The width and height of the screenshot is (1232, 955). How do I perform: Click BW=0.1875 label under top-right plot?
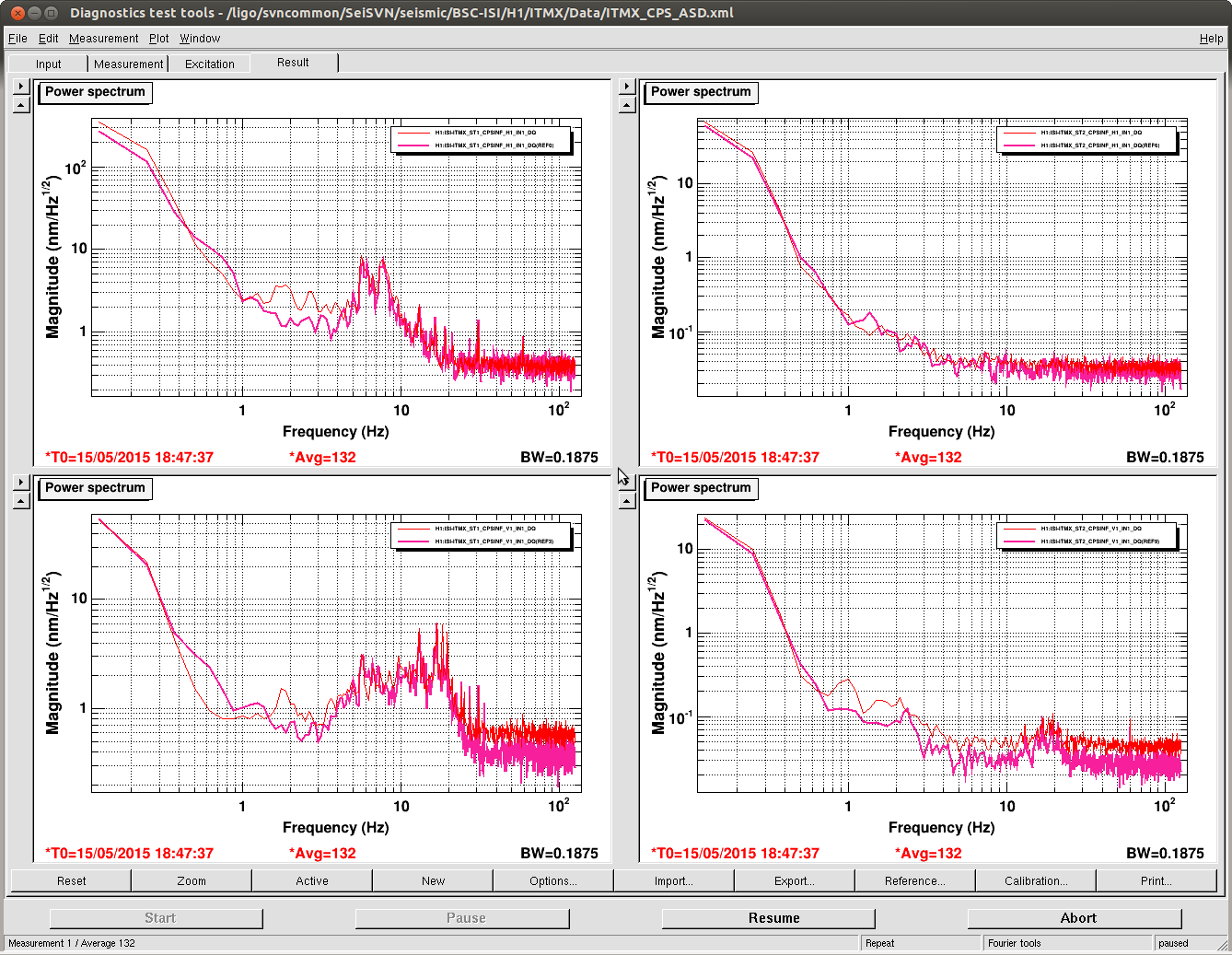[1165, 458]
